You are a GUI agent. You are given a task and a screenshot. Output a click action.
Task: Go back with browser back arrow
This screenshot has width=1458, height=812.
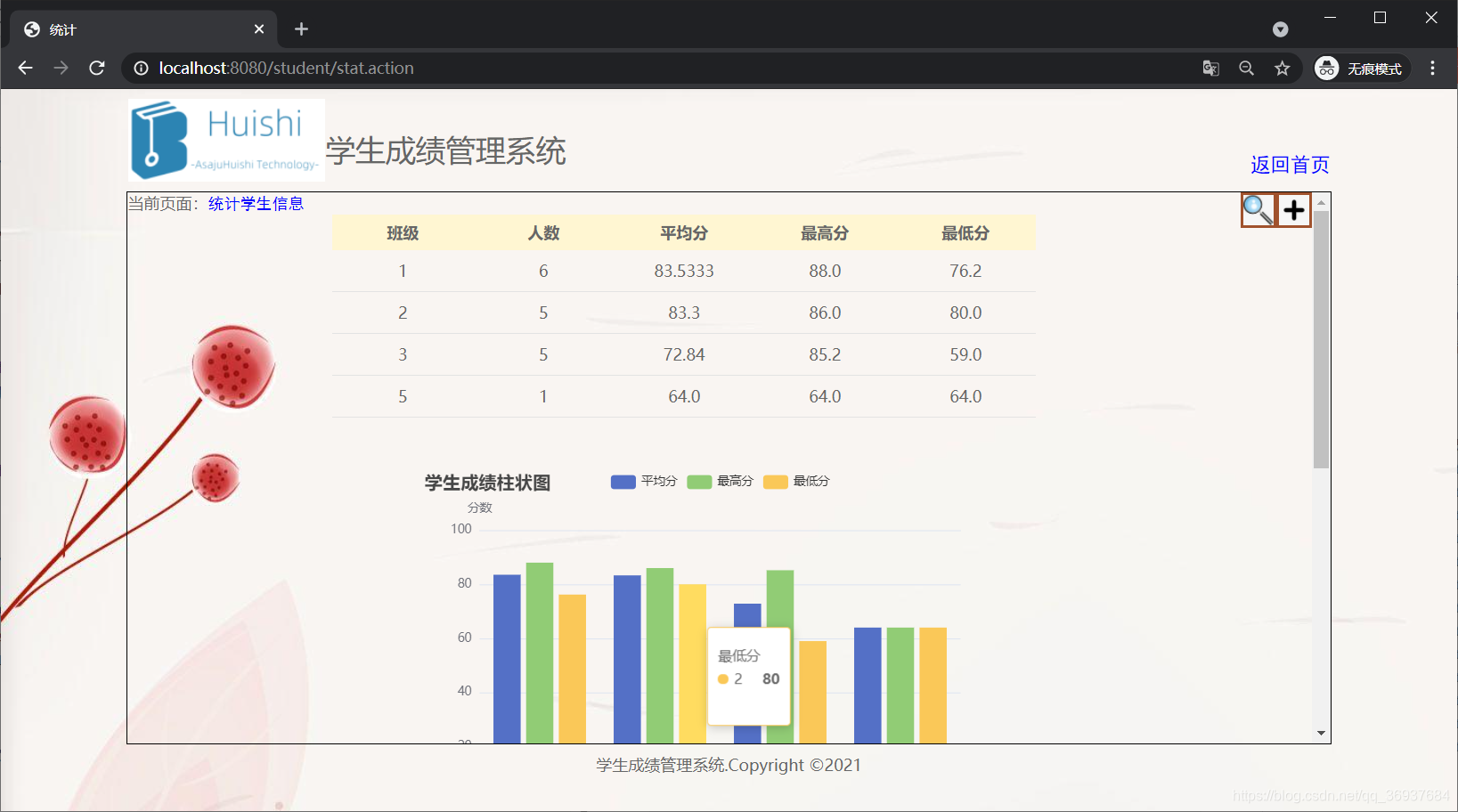tap(25, 68)
